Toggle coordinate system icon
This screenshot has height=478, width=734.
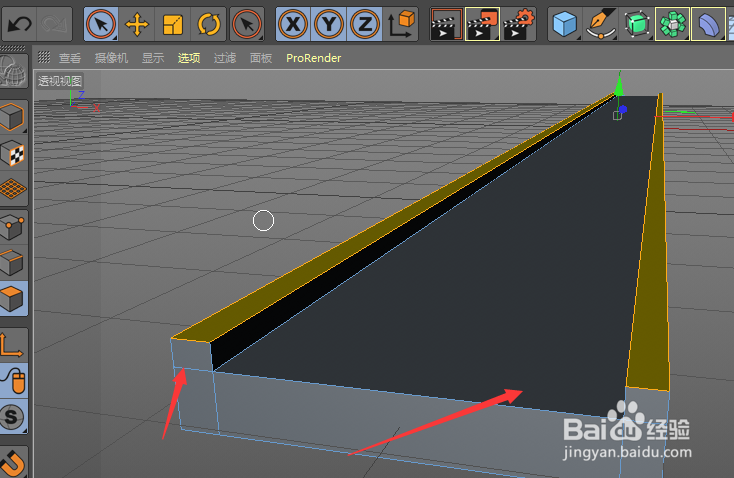pyautogui.click(x=401, y=24)
